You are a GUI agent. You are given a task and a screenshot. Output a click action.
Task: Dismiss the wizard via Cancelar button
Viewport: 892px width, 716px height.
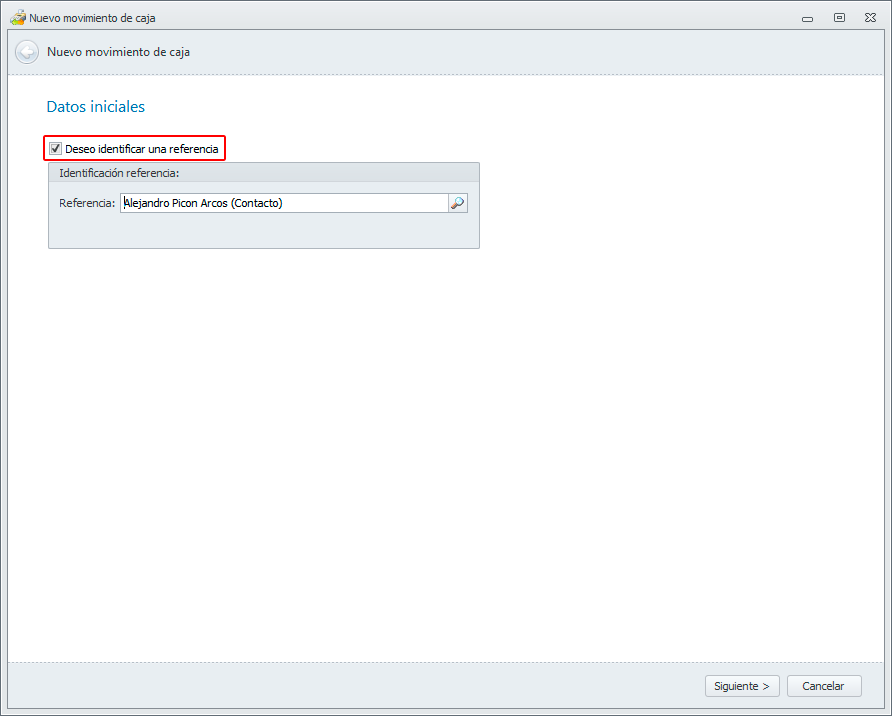pos(824,686)
